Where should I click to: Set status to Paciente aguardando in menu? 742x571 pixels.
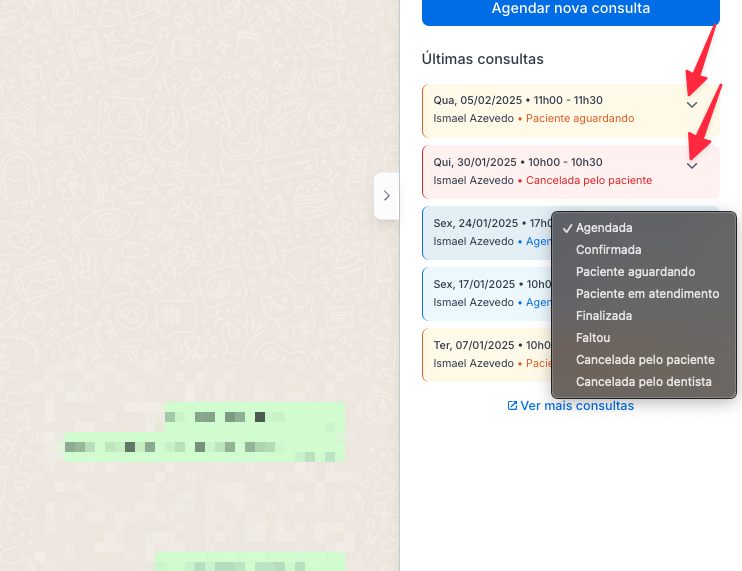(x=635, y=272)
